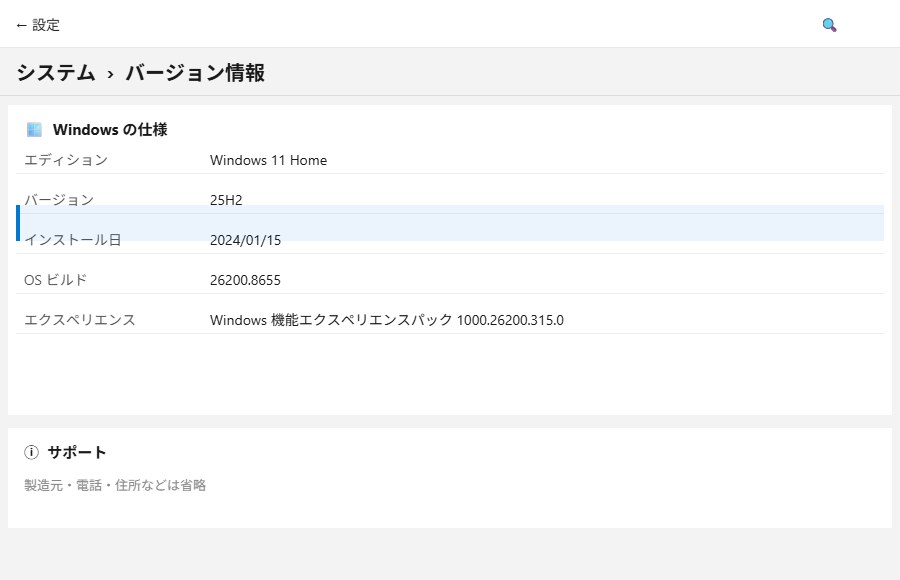Click the install date 2024/01/15

point(246,240)
